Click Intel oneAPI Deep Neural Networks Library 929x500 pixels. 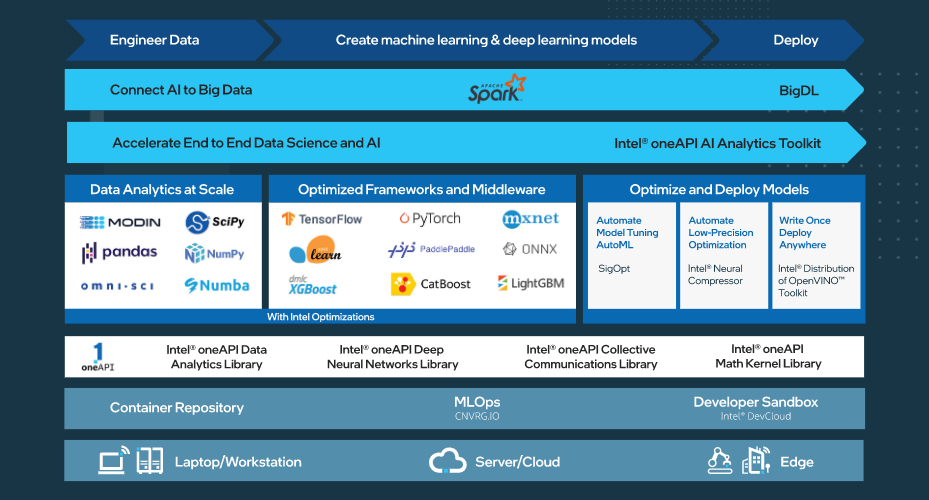tap(392, 357)
